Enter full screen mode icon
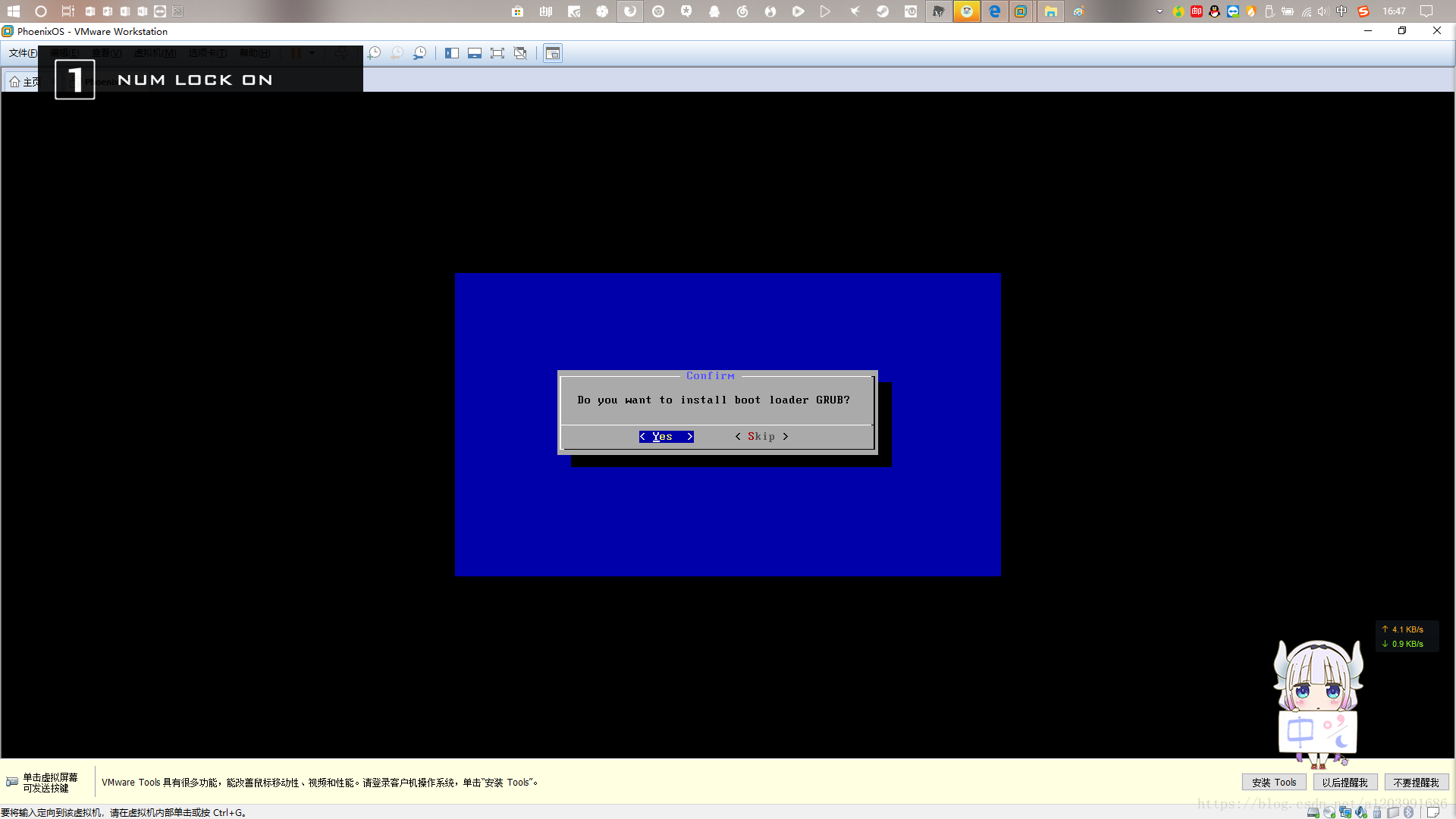The height and width of the screenshot is (819, 1456). (x=497, y=53)
